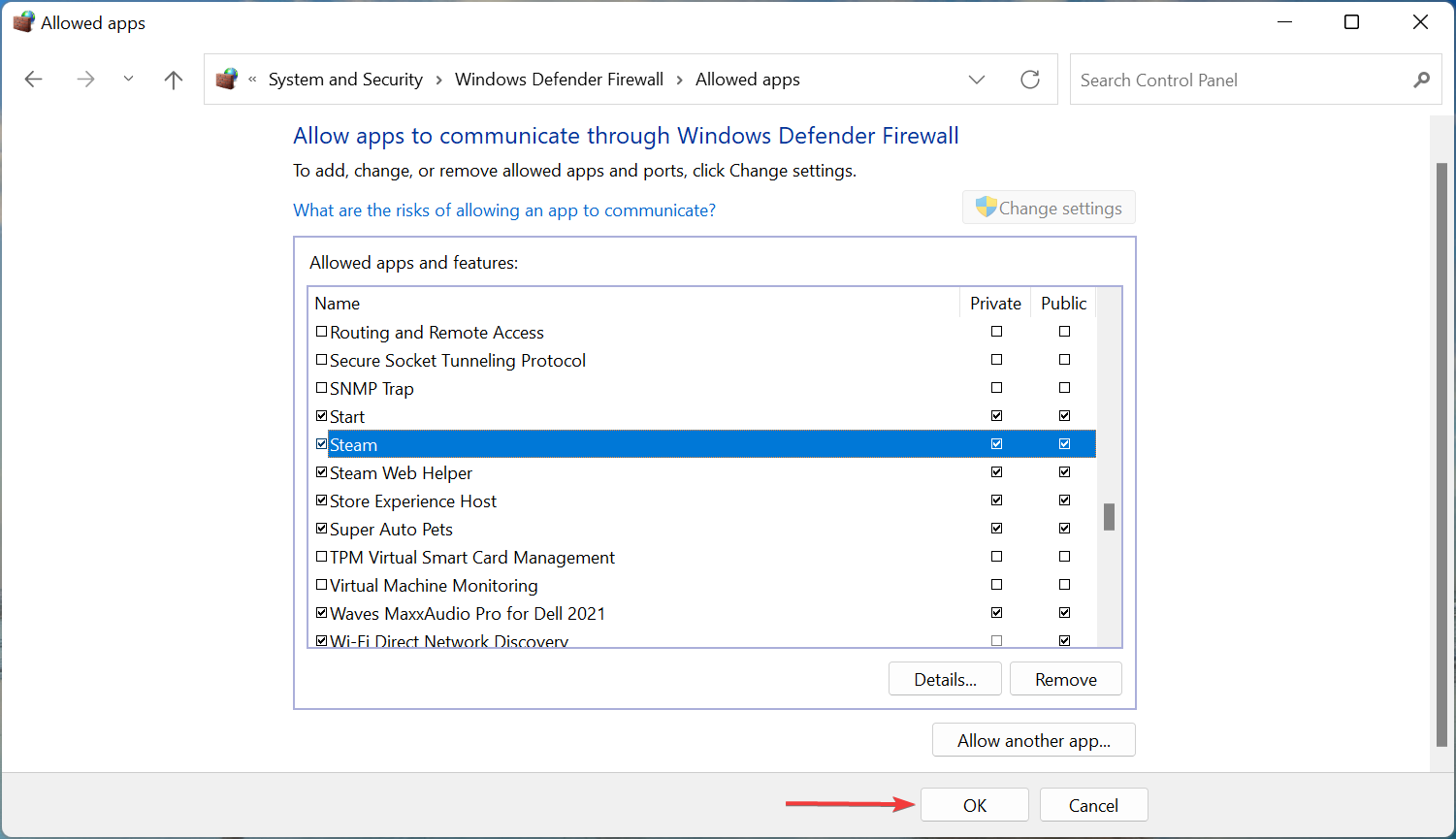Click the Private column header
The width and height of the screenshot is (1456, 839).
coord(995,304)
